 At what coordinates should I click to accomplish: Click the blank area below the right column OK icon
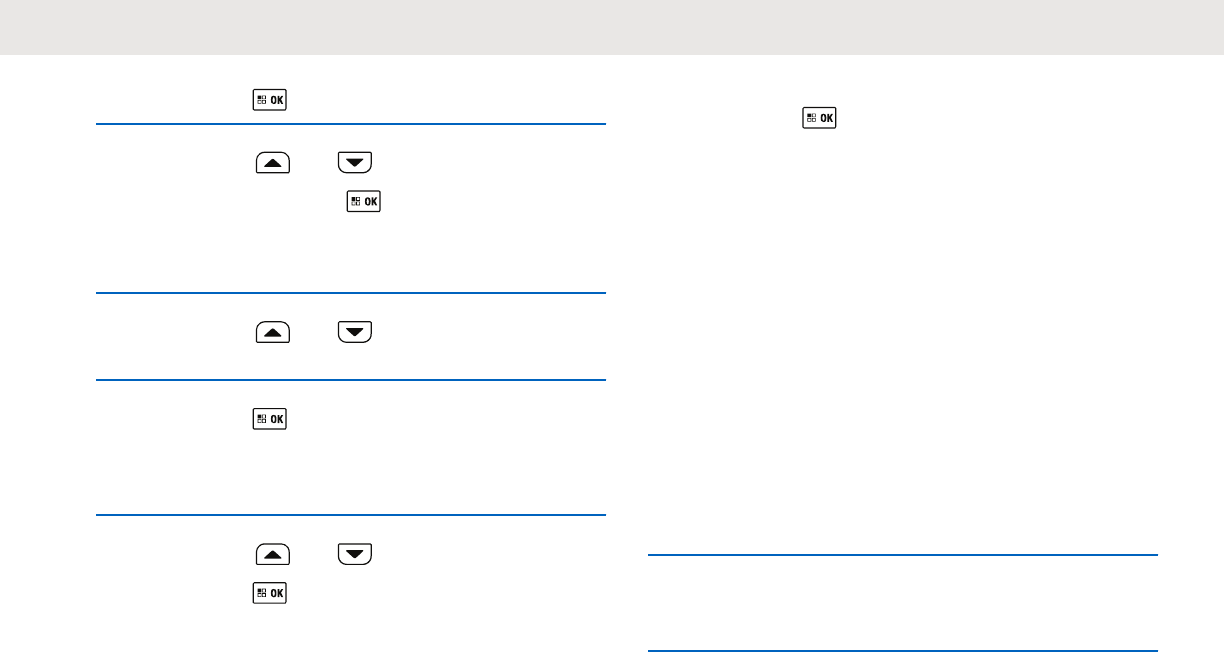pyautogui.click(x=900, y=330)
